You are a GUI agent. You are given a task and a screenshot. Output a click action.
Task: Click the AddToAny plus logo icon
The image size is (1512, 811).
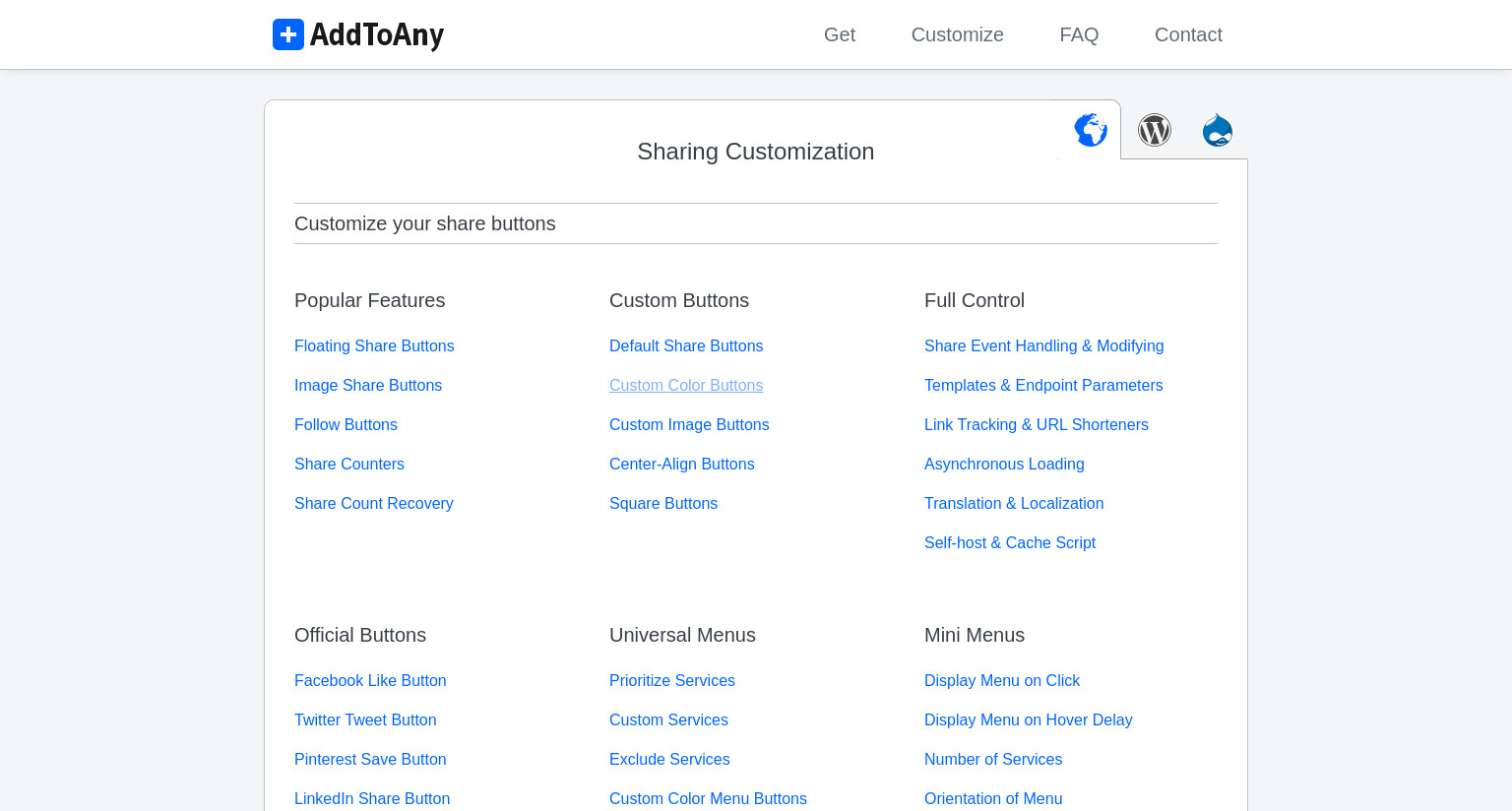pos(288,34)
